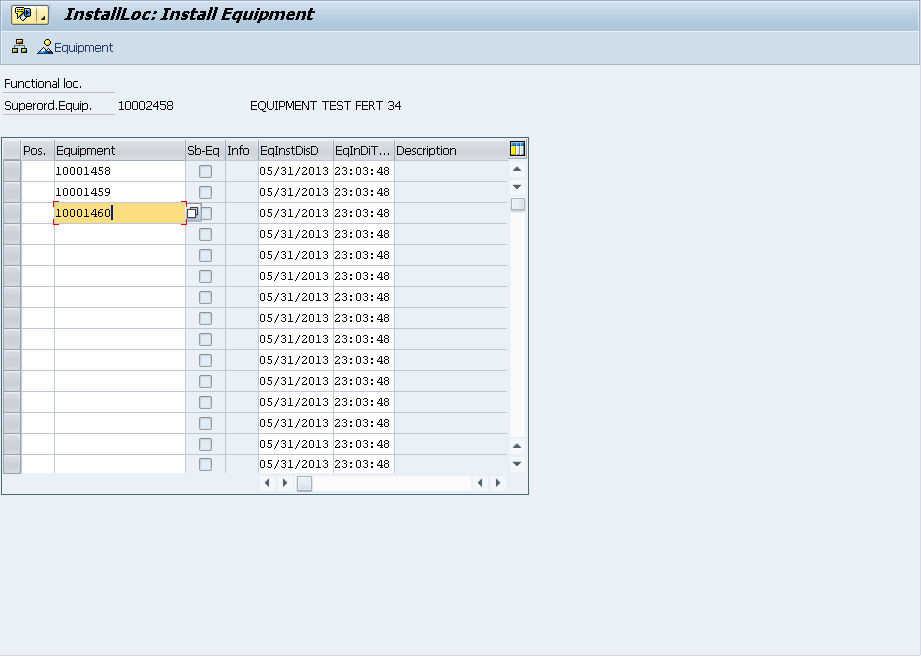Click the Functional loc. label

click(43, 84)
